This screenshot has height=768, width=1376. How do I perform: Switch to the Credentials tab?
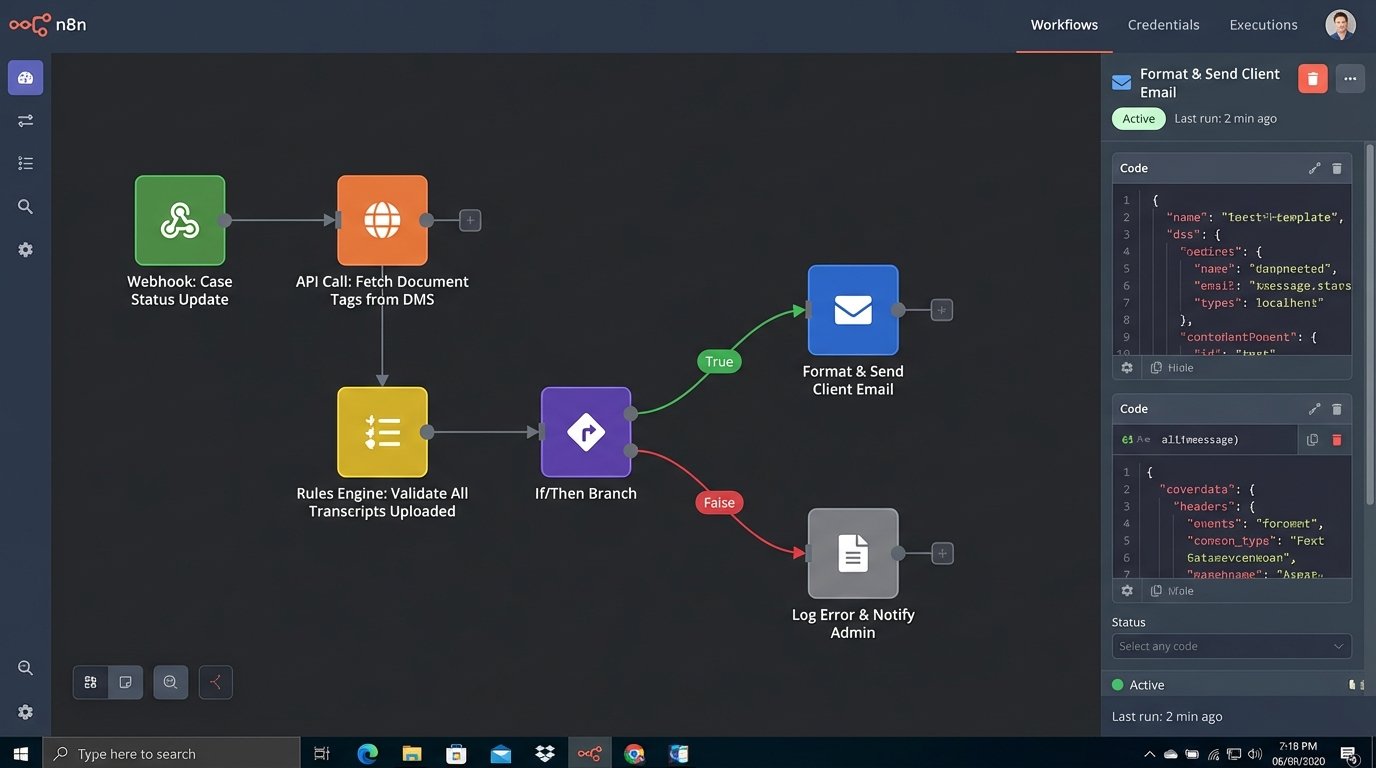[1163, 25]
